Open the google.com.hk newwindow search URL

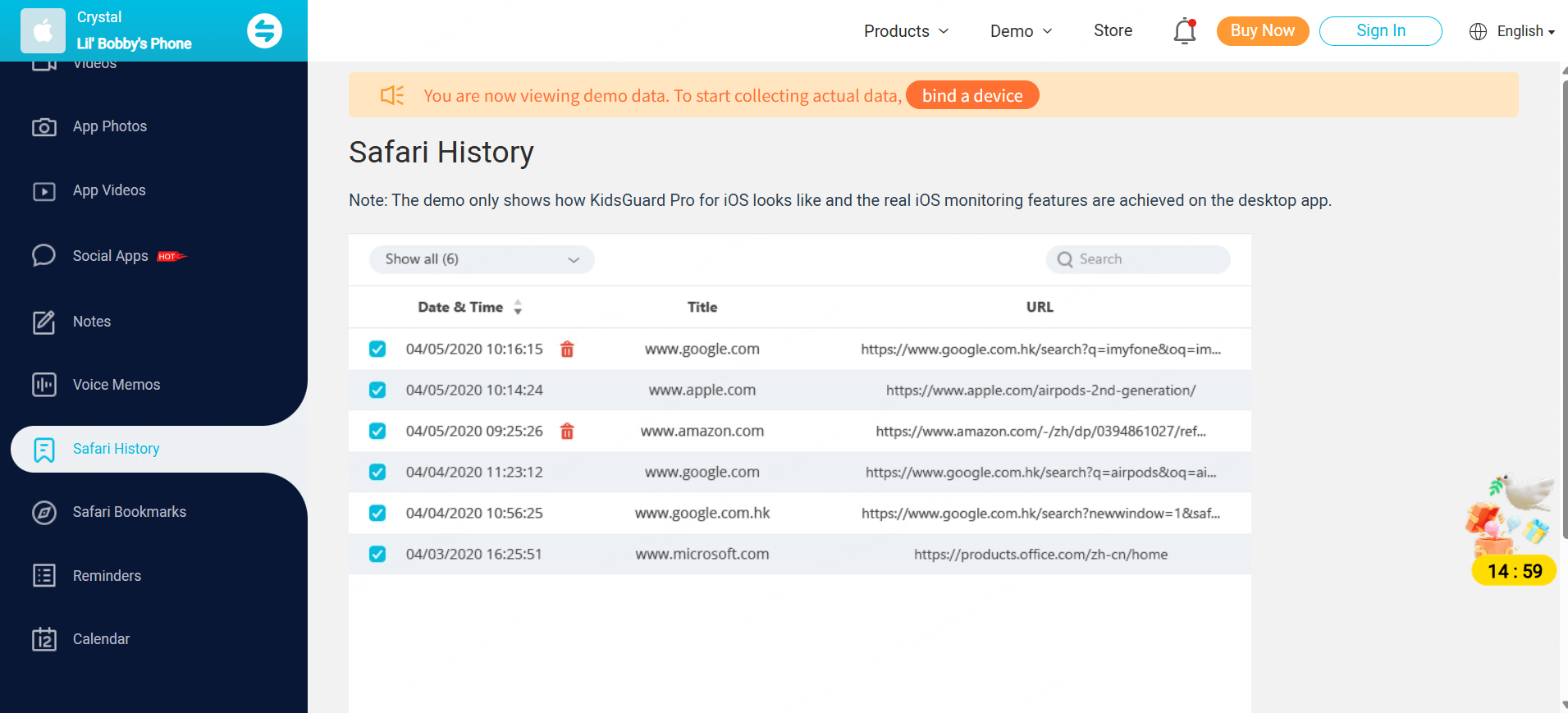click(x=1040, y=514)
